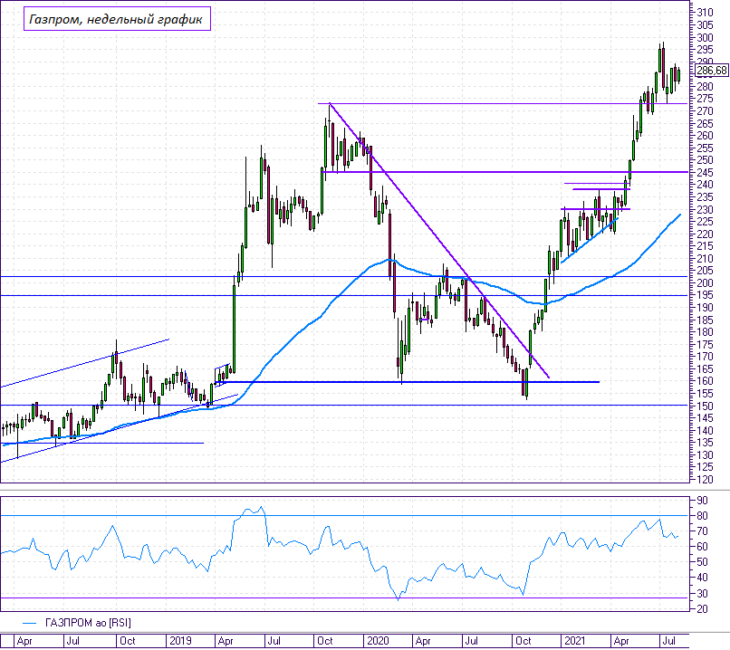730x650 pixels.
Task: Click the Oct label just before 2021
Action: [x=523, y=641]
